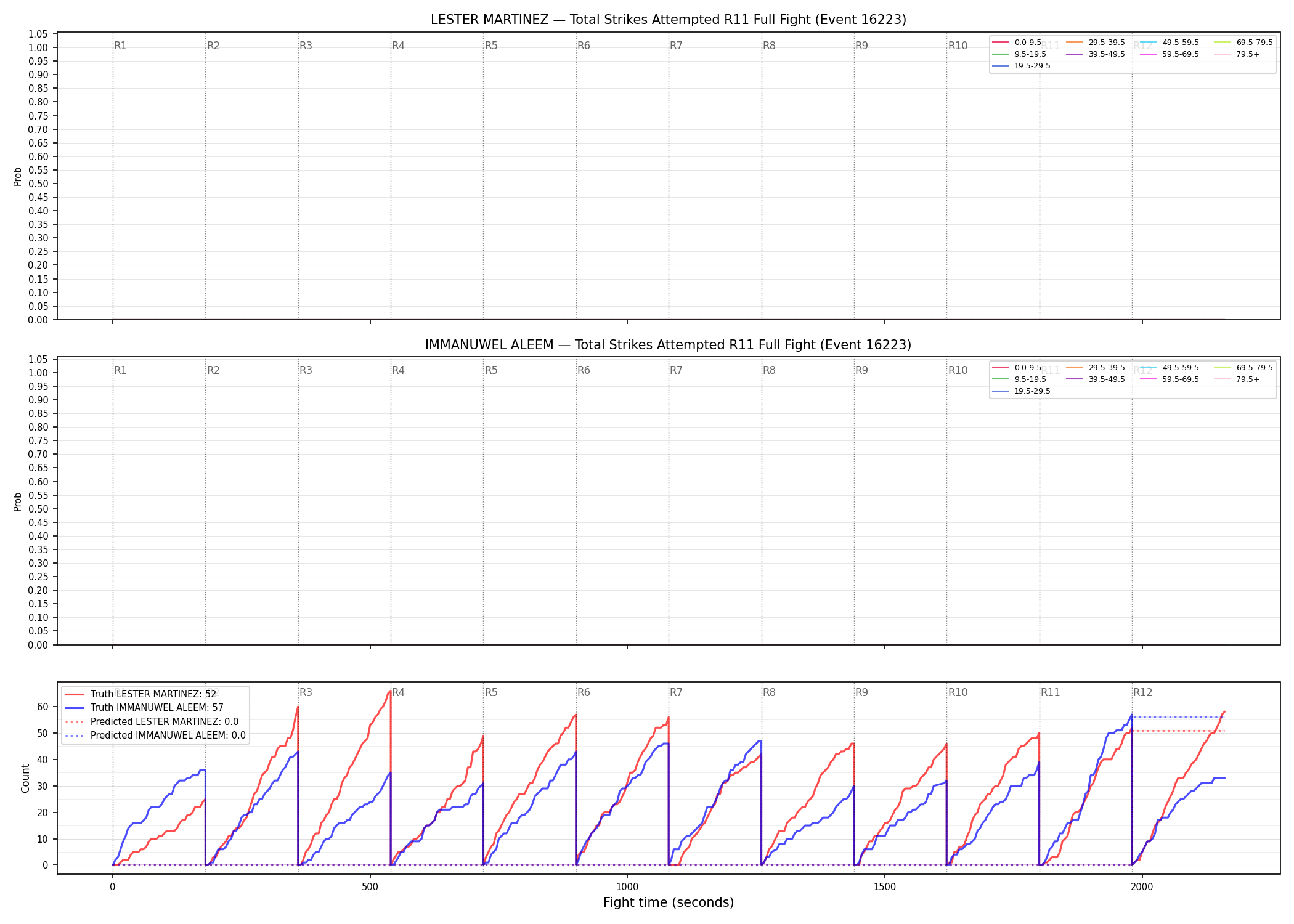Click the 0.0-9.5 legend entry in top chart
This screenshot has width=1294, height=924.
pyautogui.click(x=1017, y=43)
